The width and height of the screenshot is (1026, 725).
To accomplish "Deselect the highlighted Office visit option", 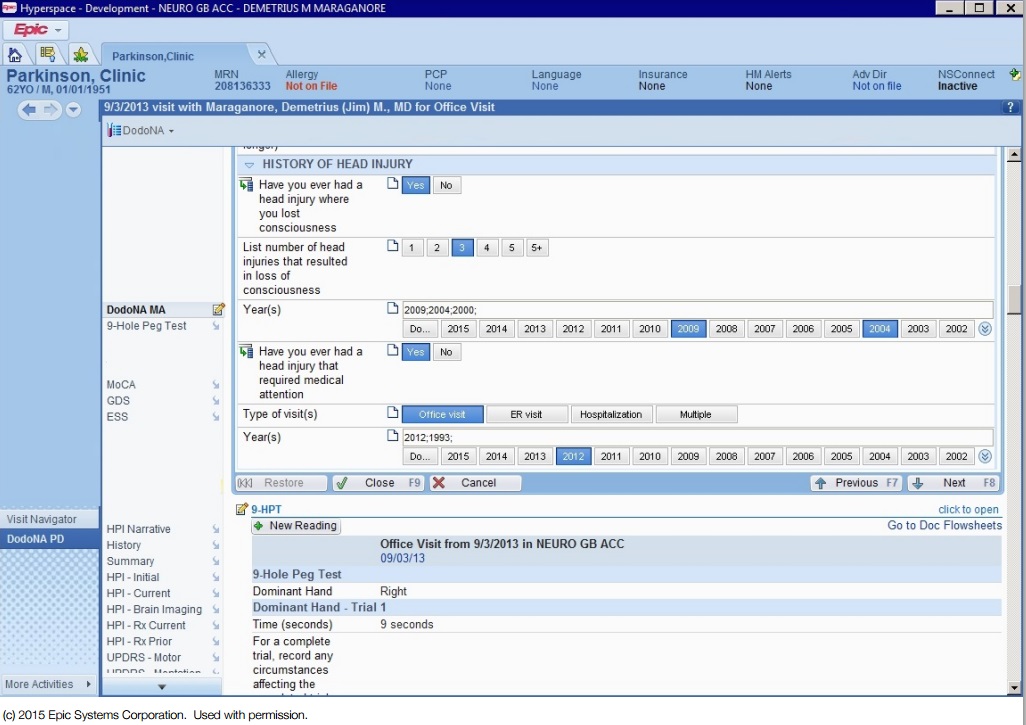I will pyautogui.click(x=442, y=414).
